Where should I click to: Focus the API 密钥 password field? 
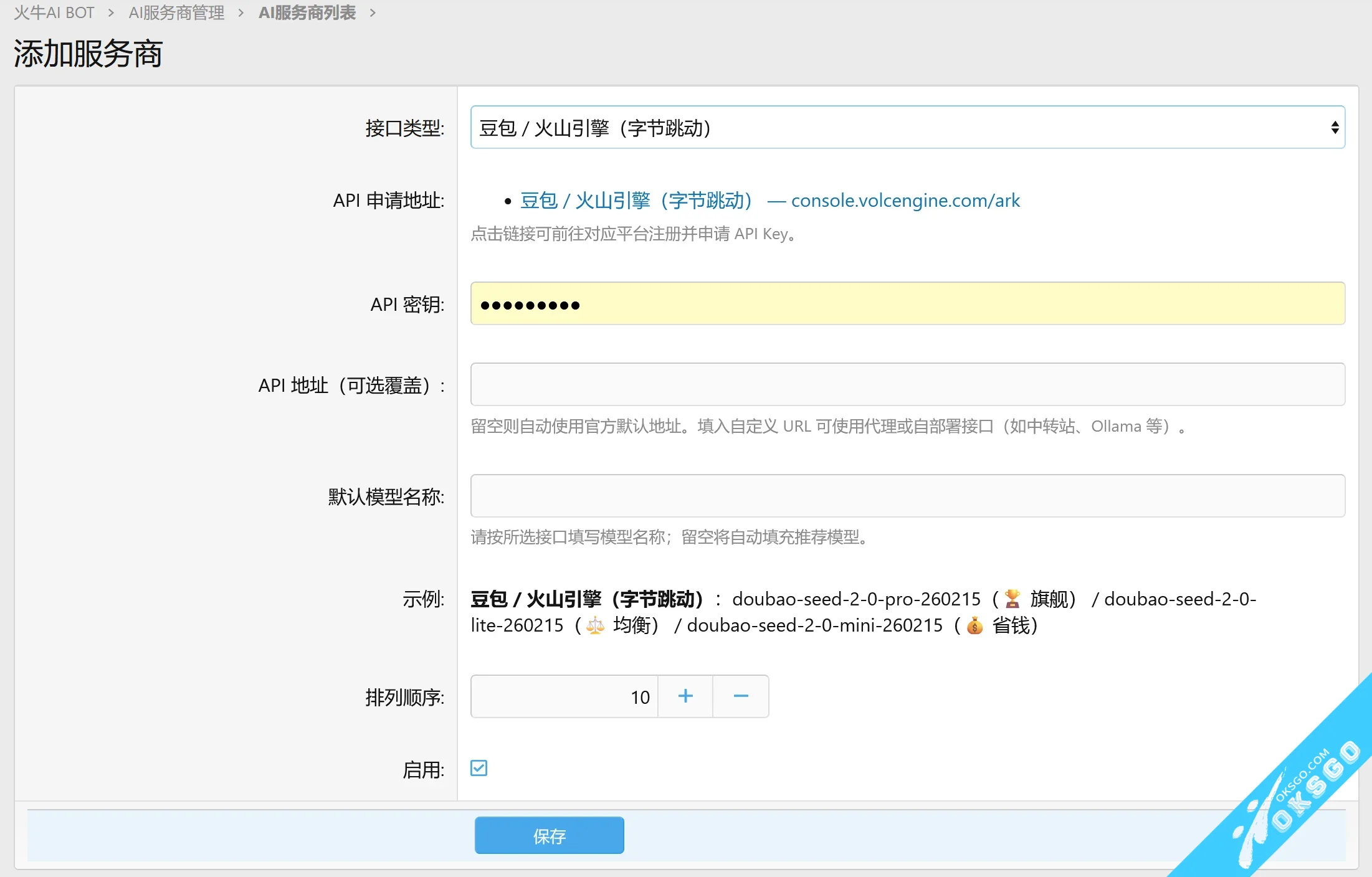[x=907, y=304]
